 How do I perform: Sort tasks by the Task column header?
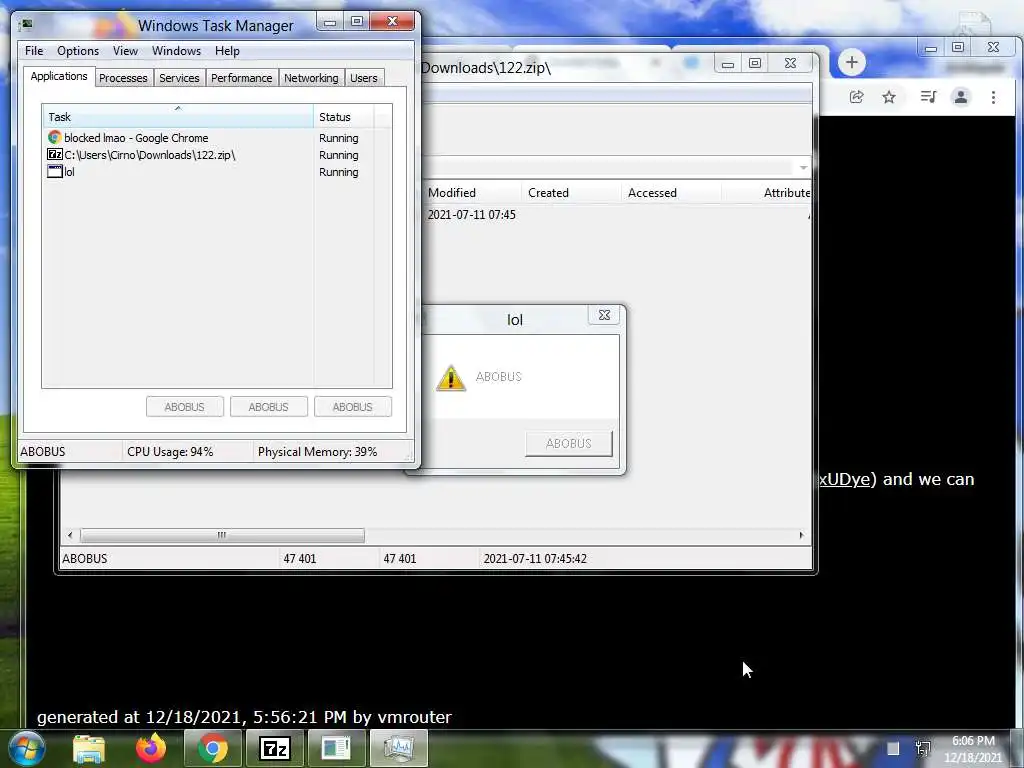[178, 117]
